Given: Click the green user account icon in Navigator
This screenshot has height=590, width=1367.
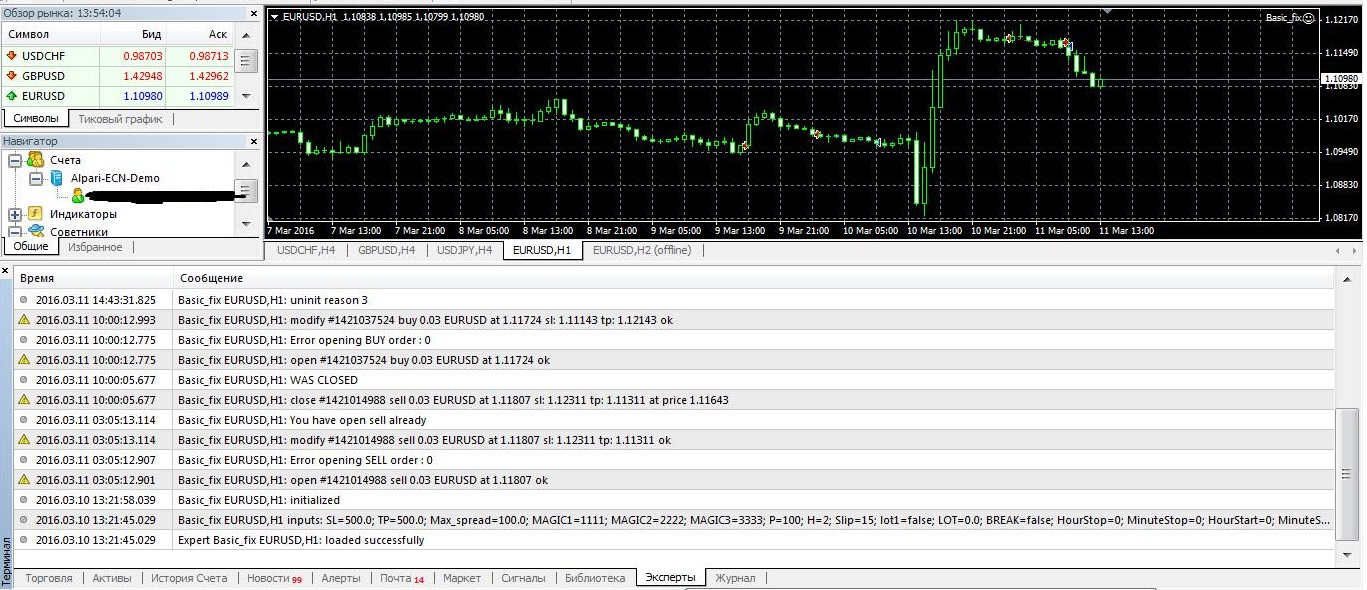Looking at the screenshot, I should 78,196.
